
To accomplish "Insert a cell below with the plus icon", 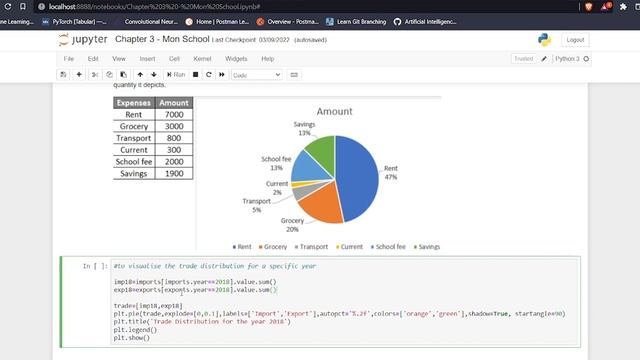I will tap(79, 75).
